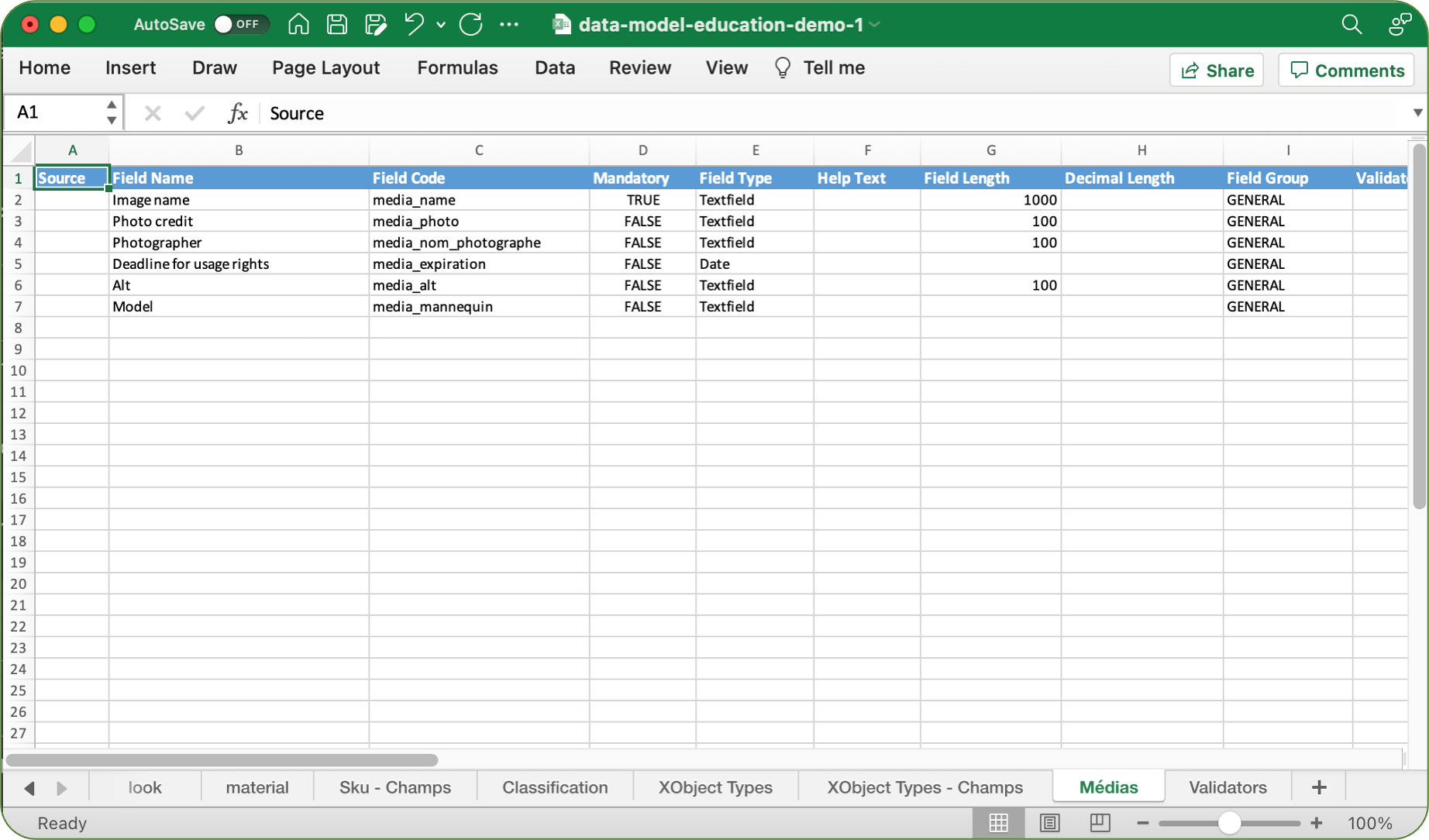Switch to Page Layout view icon
The image size is (1429, 840).
pyautogui.click(x=1049, y=823)
